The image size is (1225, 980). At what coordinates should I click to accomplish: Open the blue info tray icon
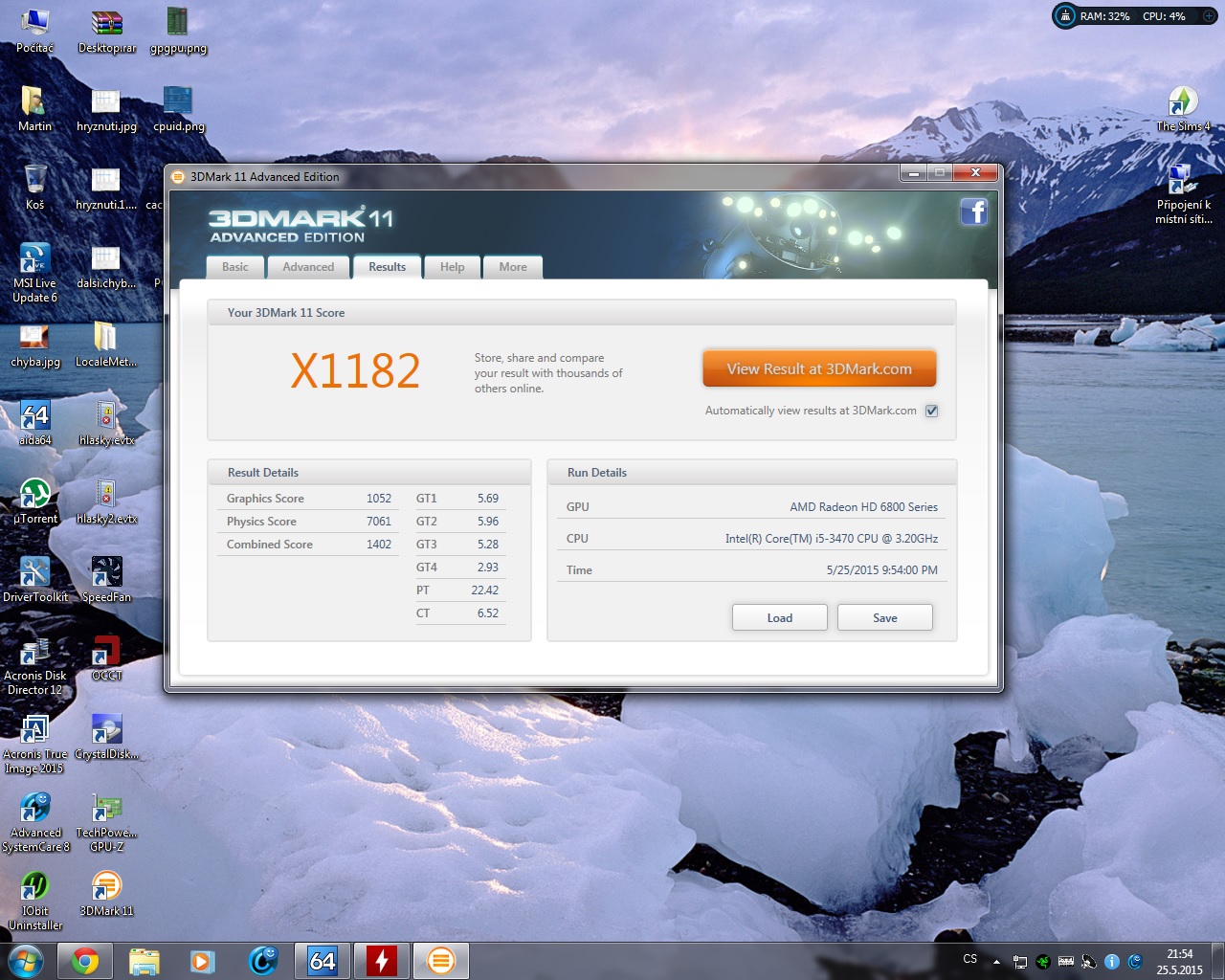click(x=1112, y=962)
